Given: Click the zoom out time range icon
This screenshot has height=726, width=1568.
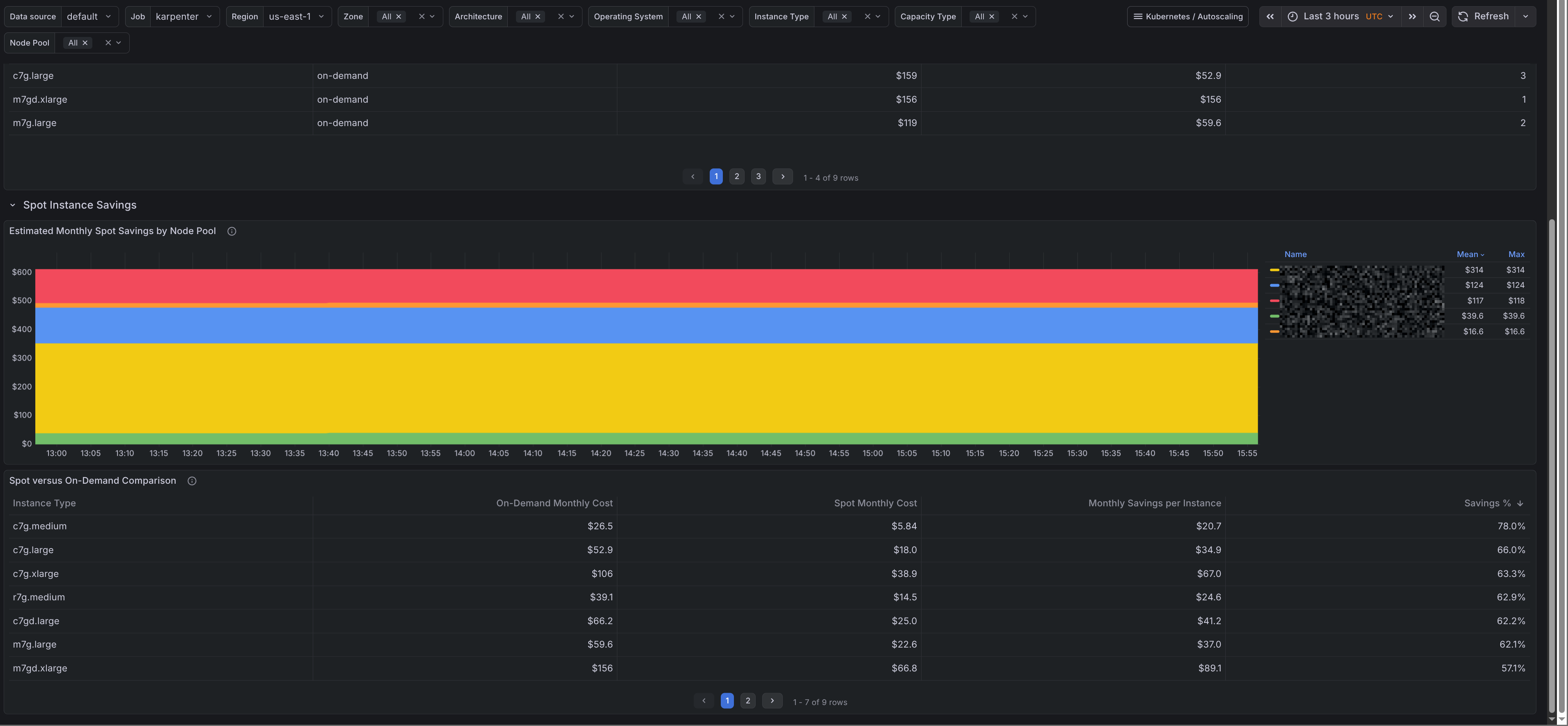Looking at the screenshot, I should [1434, 16].
